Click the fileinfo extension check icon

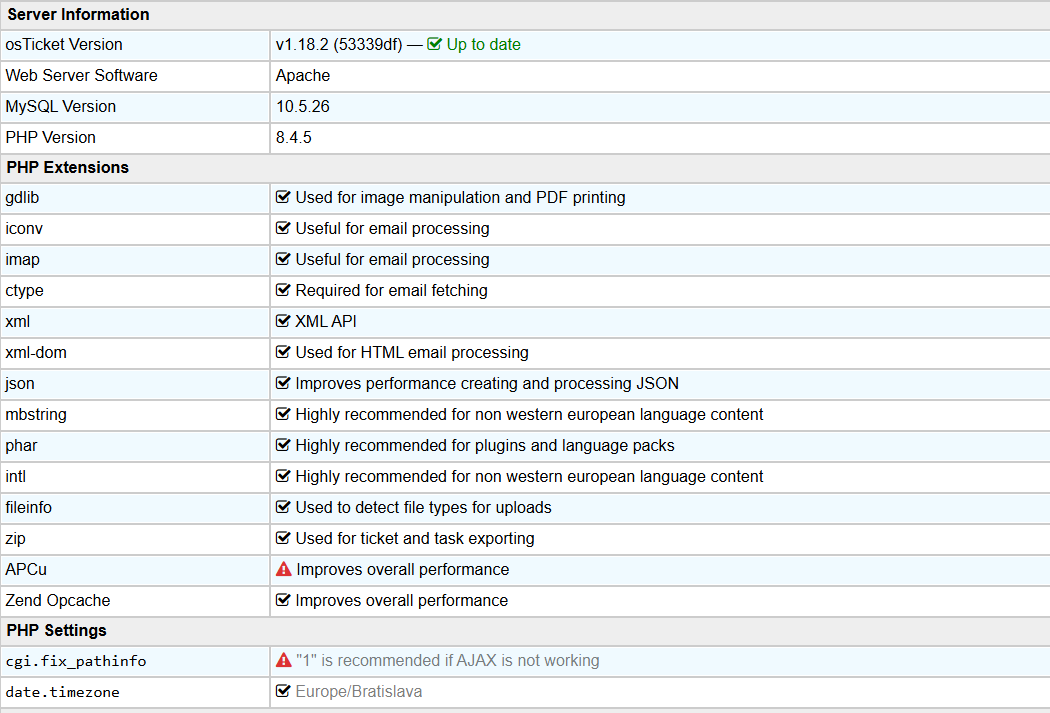coord(284,507)
